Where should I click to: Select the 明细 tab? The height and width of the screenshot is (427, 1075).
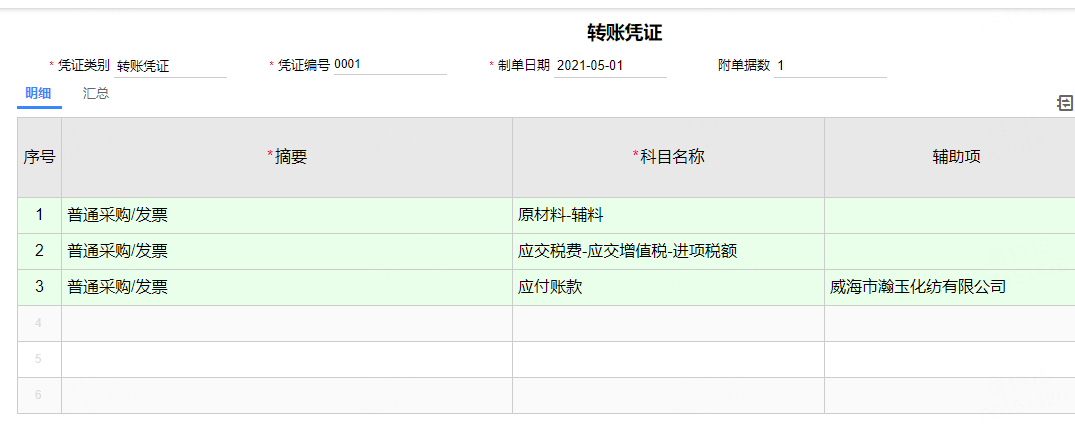38,94
